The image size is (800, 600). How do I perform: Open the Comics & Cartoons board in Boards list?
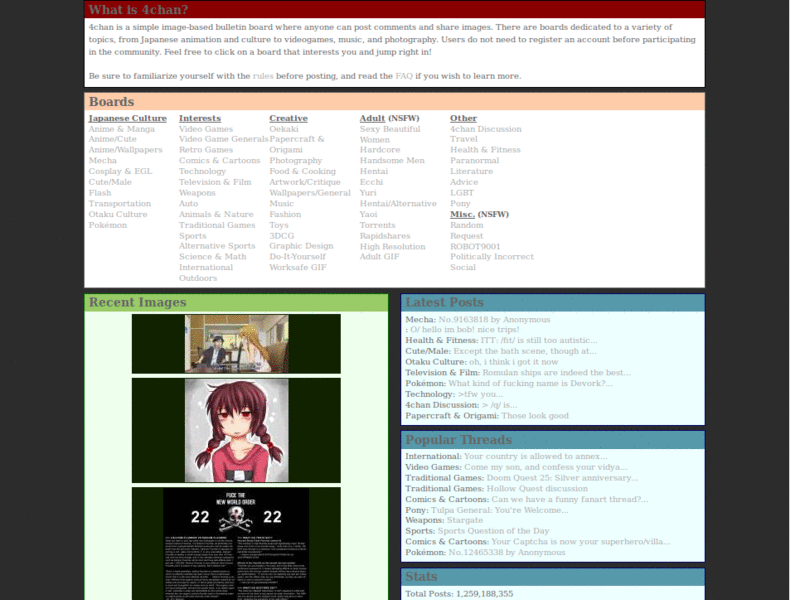point(219,160)
